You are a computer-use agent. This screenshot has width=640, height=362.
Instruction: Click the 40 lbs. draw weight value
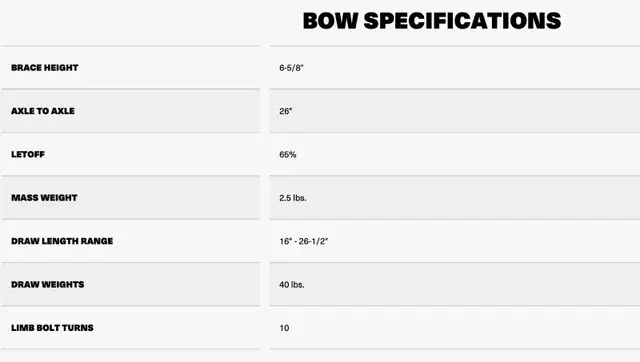coord(292,284)
